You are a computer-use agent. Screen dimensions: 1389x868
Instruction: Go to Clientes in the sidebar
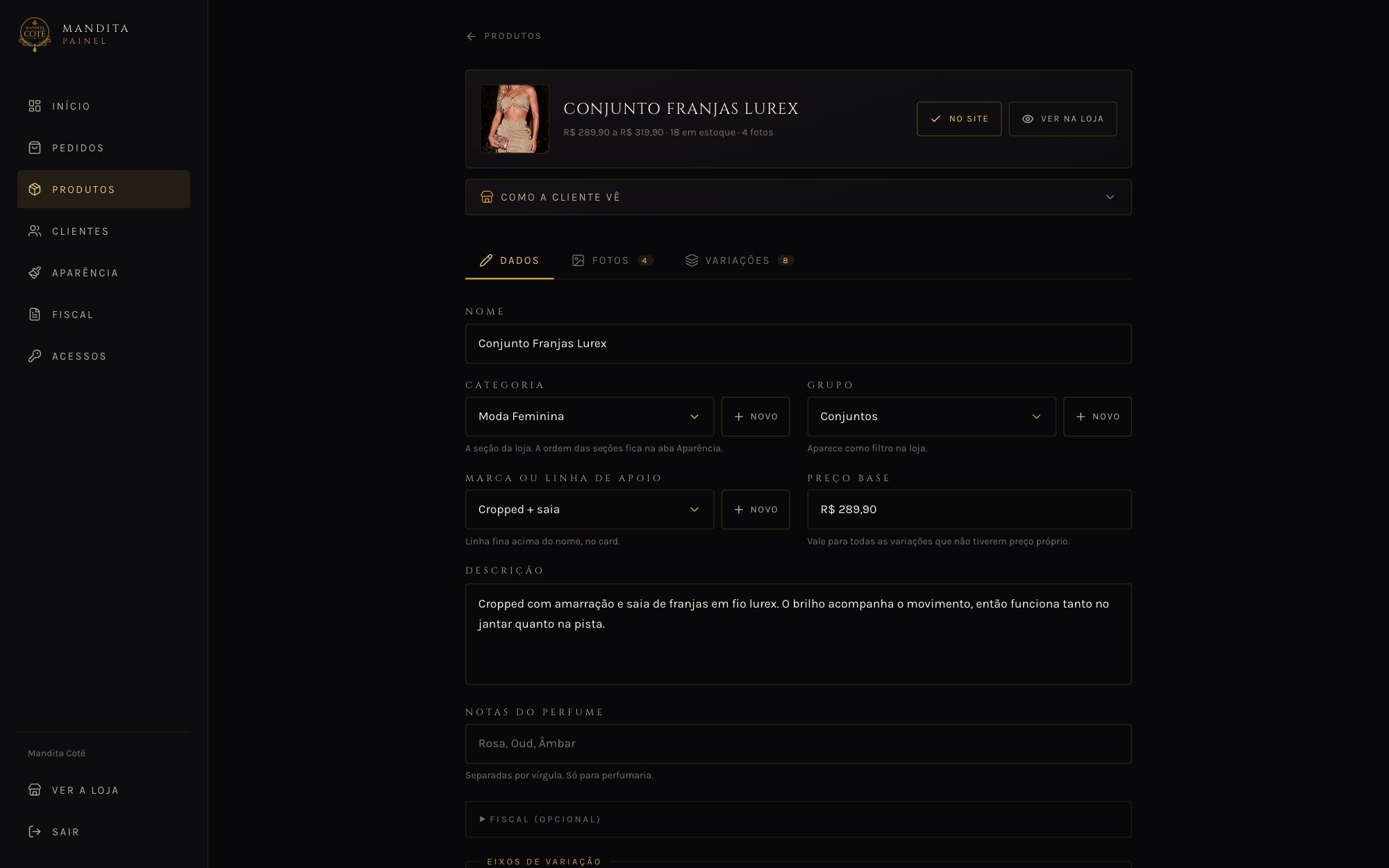pyautogui.click(x=103, y=231)
